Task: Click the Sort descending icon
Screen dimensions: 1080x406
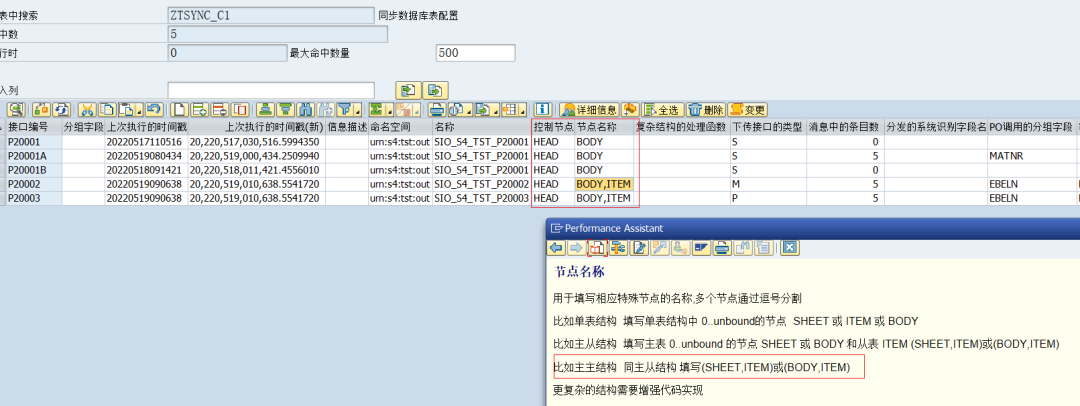Action: [x=284, y=110]
